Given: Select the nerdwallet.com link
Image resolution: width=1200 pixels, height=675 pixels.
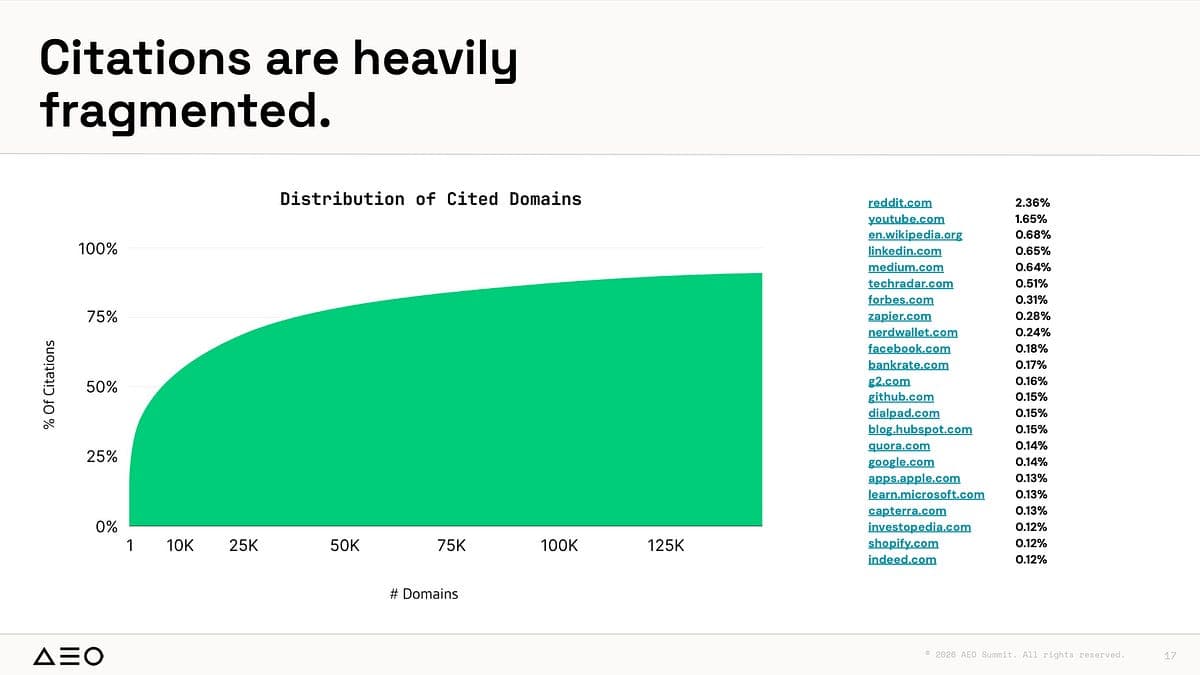Looking at the screenshot, I should 912,332.
